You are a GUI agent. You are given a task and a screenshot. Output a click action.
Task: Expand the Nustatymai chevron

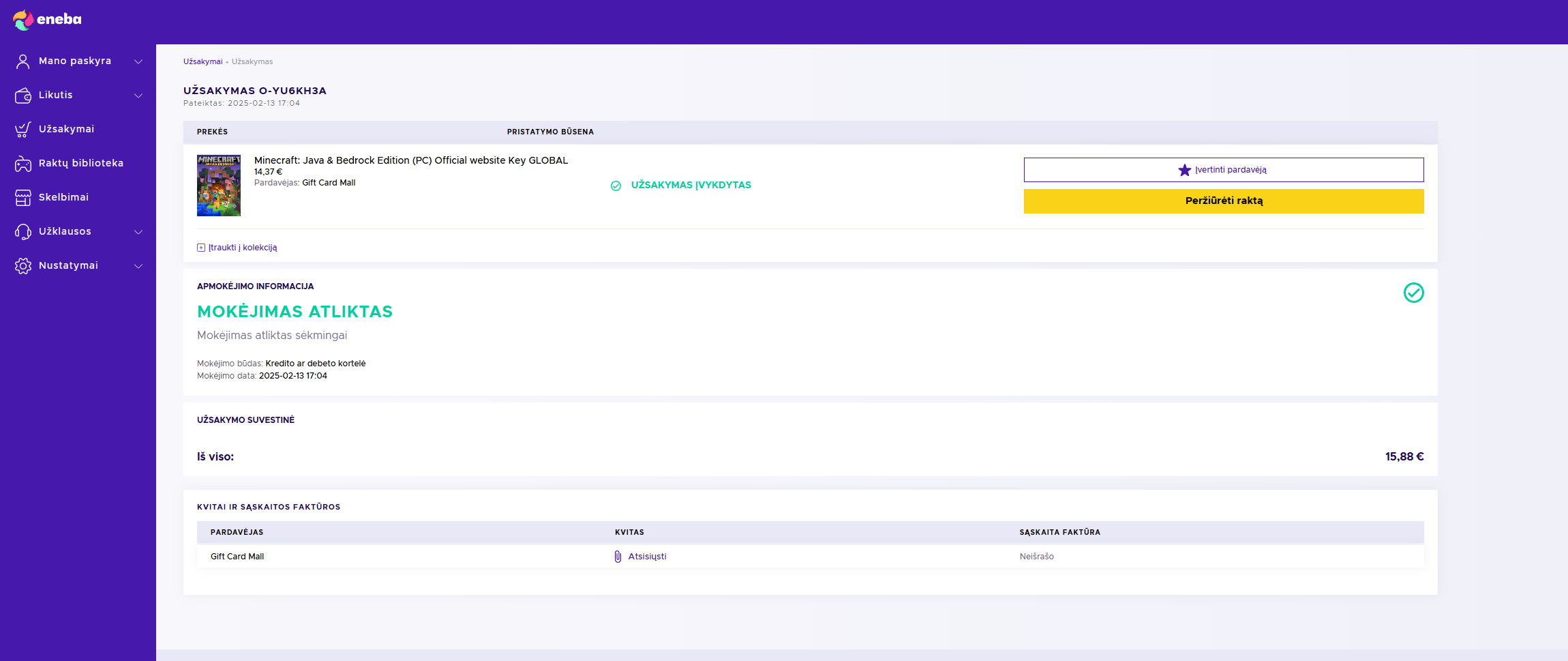[138, 266]
